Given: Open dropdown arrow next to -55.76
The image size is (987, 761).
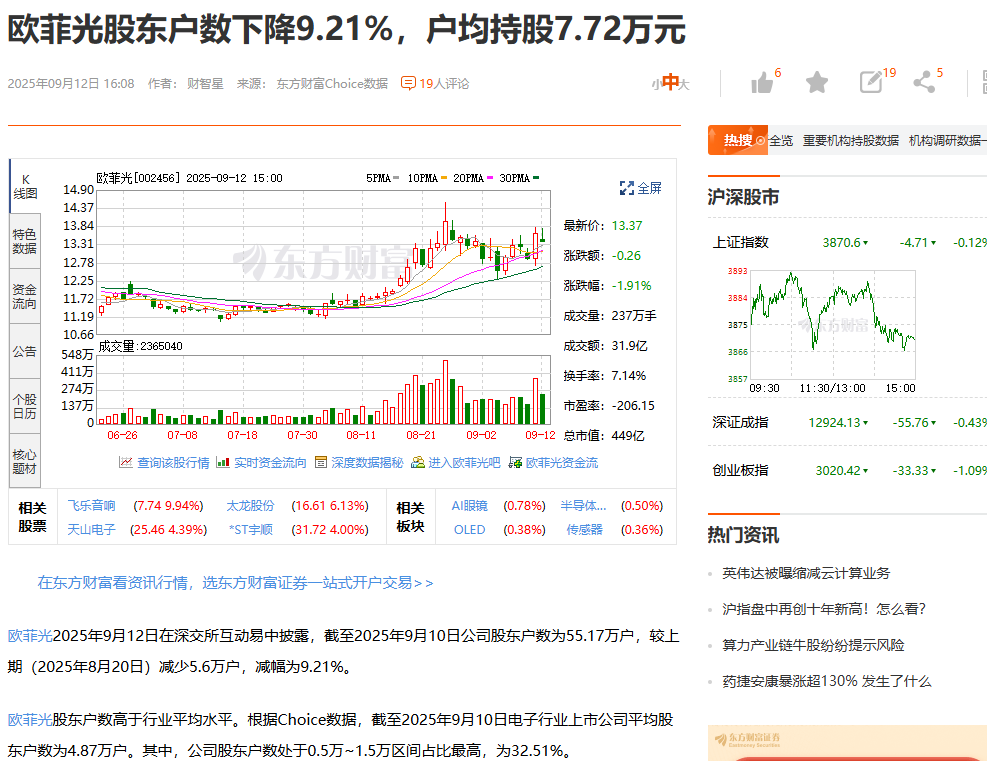Looking at the screenshot, I should [933, 423].
